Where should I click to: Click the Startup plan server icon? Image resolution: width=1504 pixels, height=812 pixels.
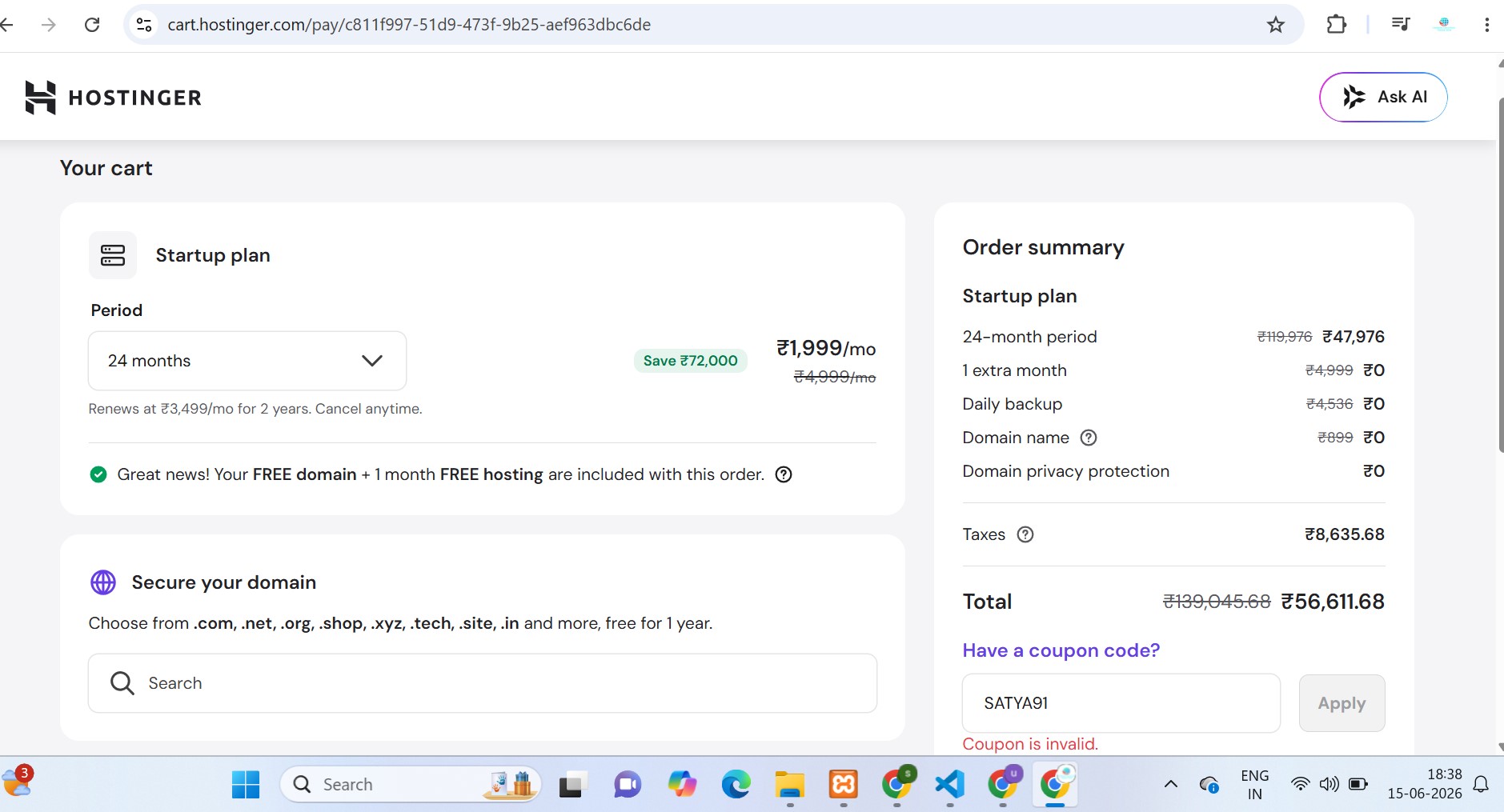coord(113,255)
